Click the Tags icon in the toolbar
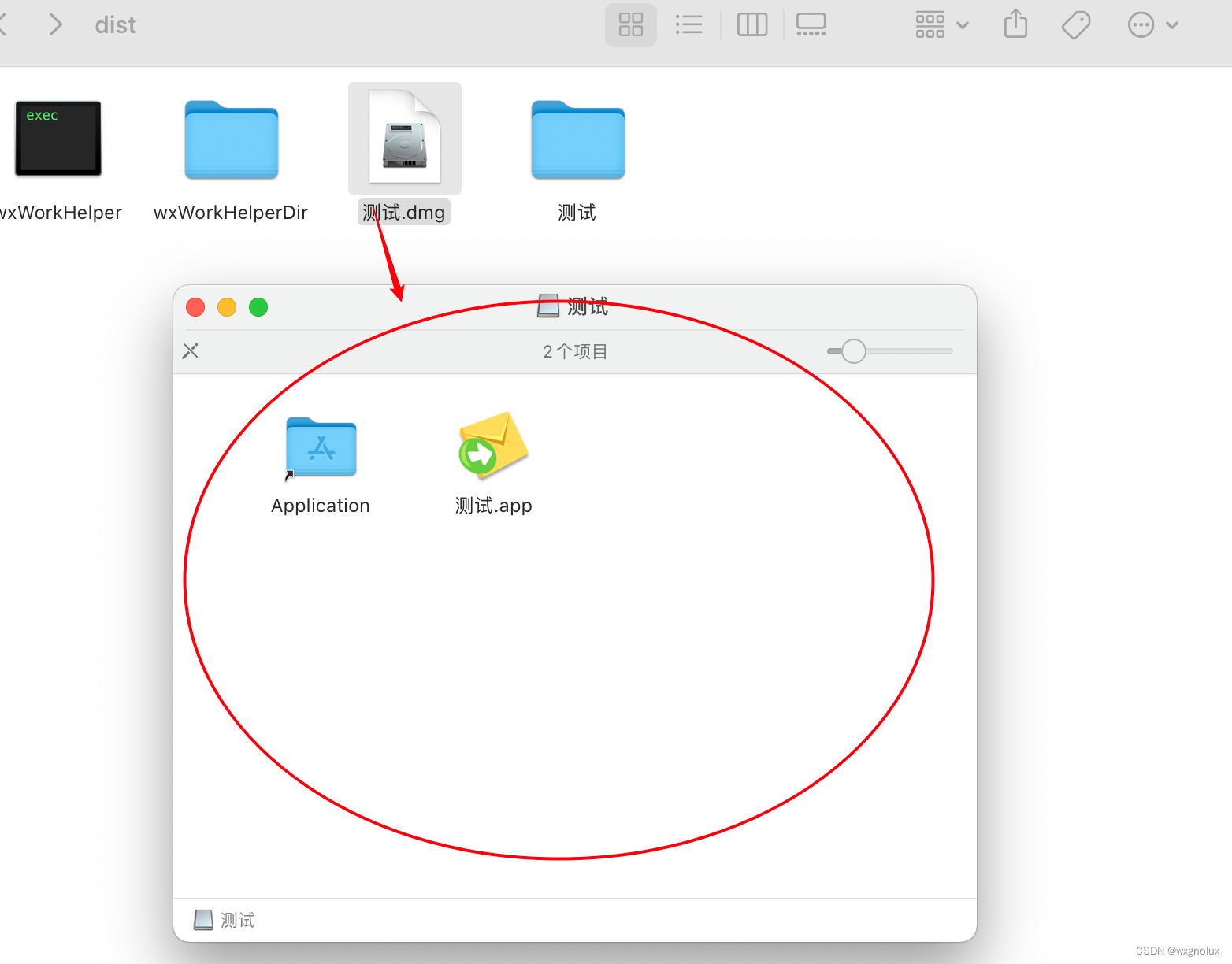Image resolution: width=1232 pixels, height=964 pixels. (x=1075, y=24)
